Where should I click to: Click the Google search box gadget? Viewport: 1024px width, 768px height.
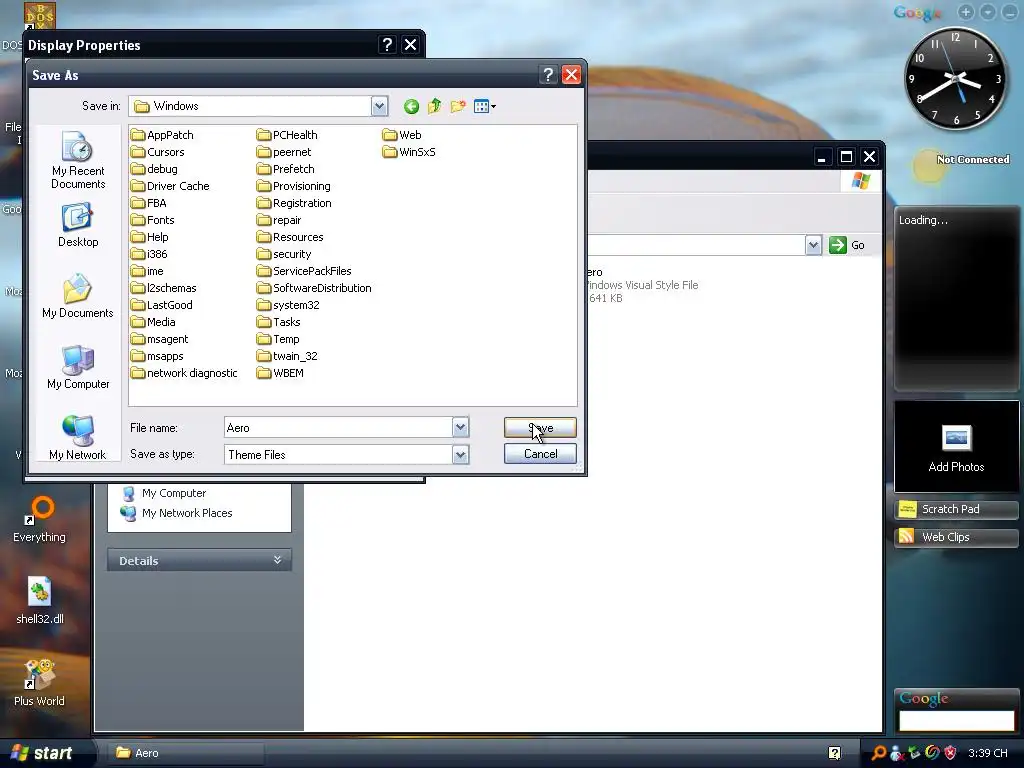pos(956,720)
